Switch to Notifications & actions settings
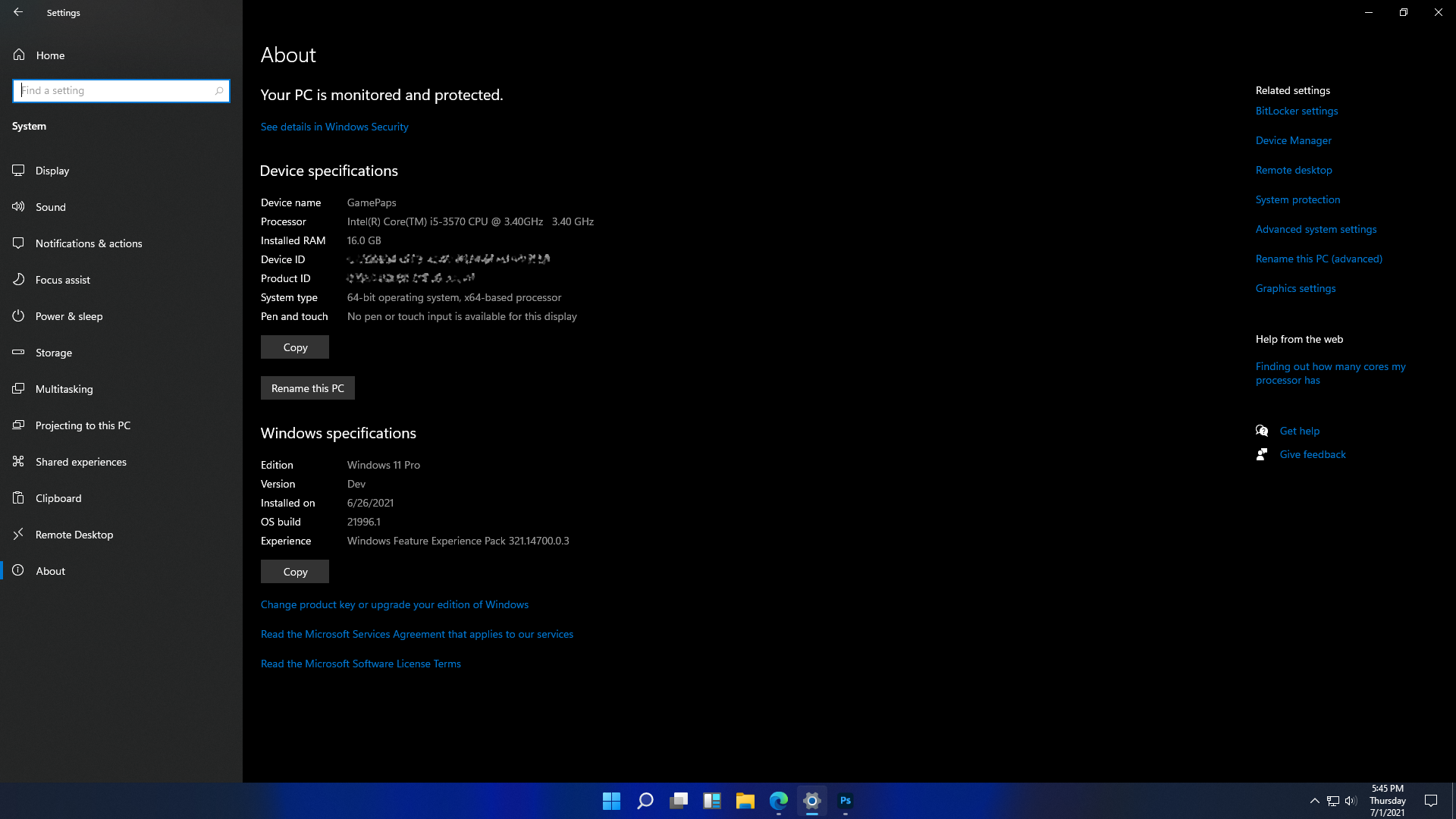This screenshot has height=819, width=1456. (x=89, y=243)
